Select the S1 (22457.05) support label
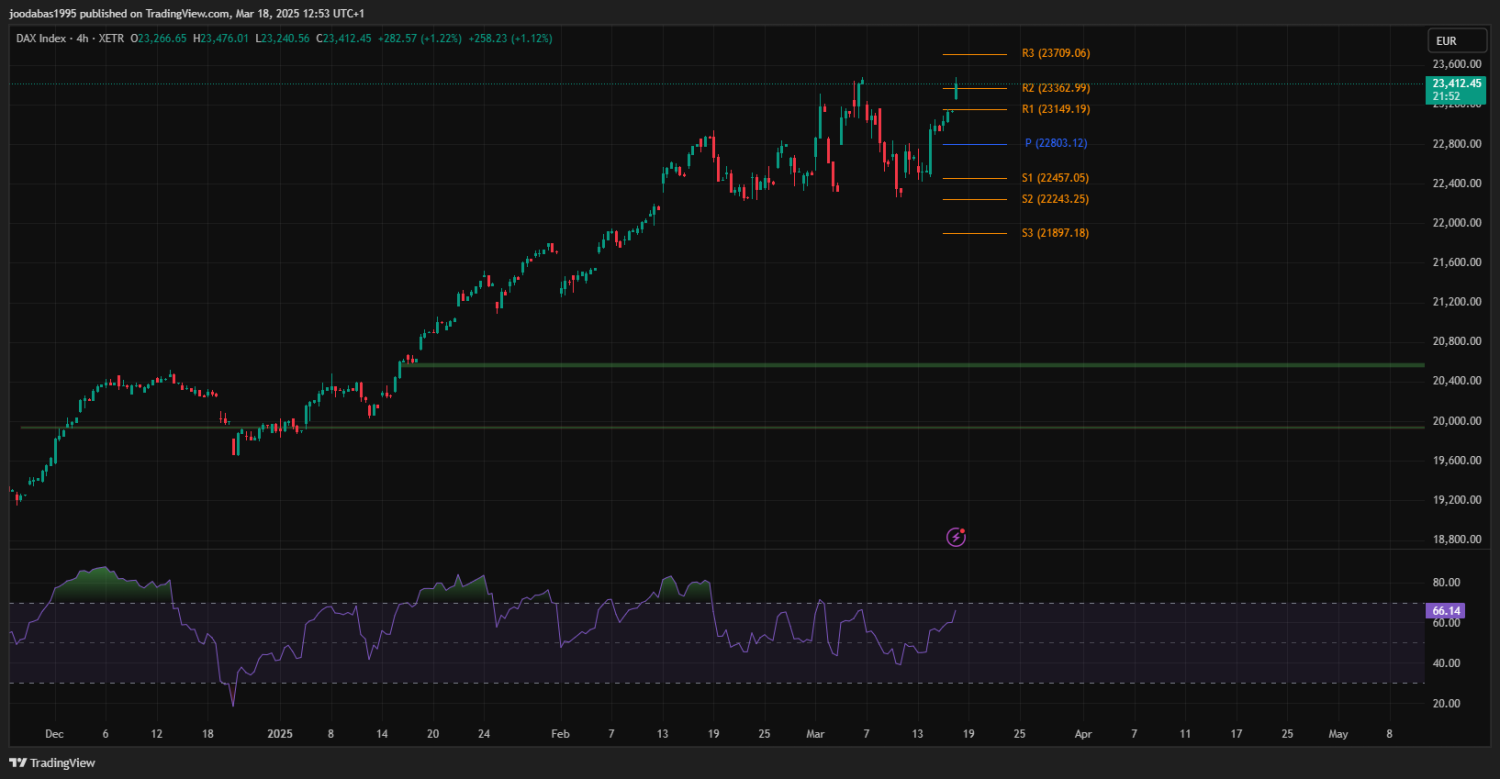 pos(1055,178)
